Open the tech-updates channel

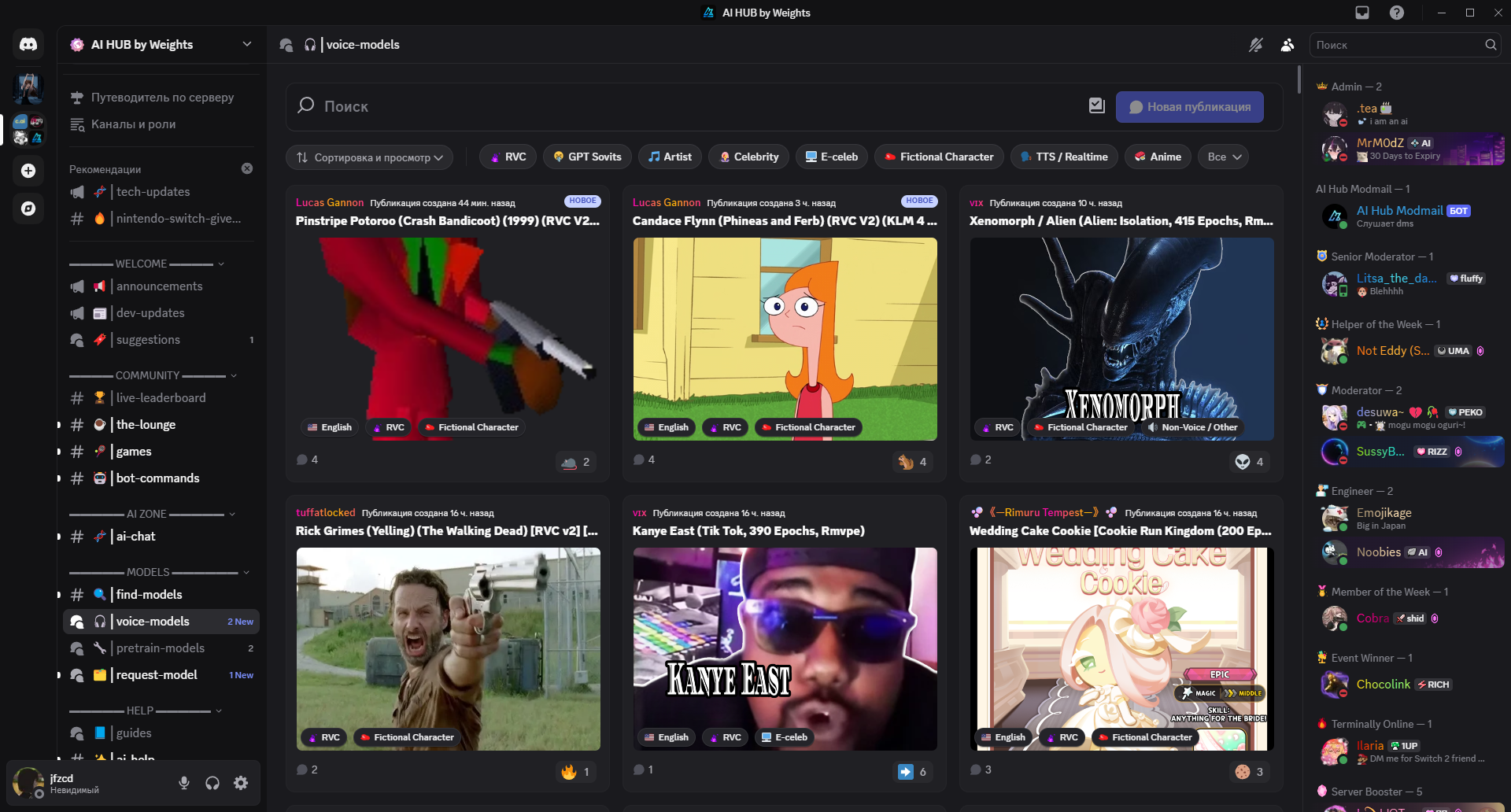(x=161, y=192)
